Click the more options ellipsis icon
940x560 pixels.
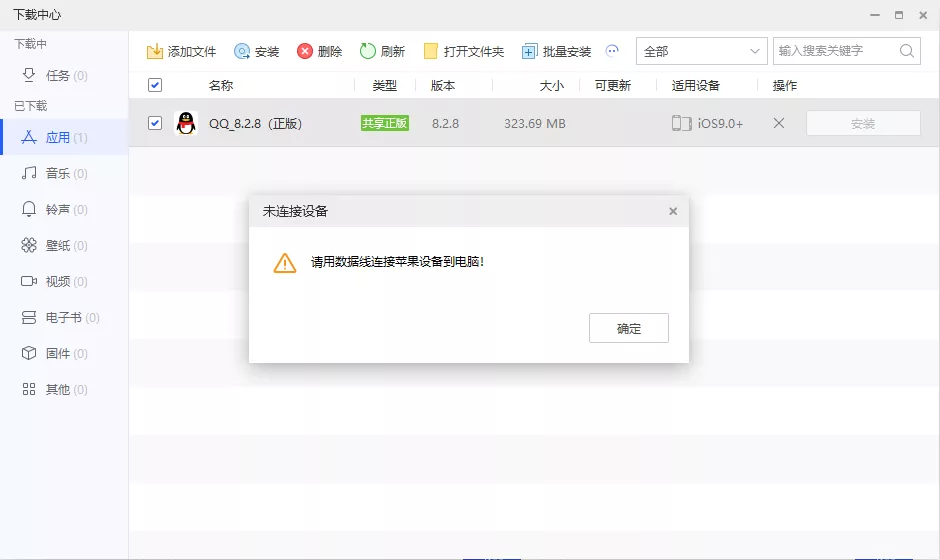click(x=612, y=51)
